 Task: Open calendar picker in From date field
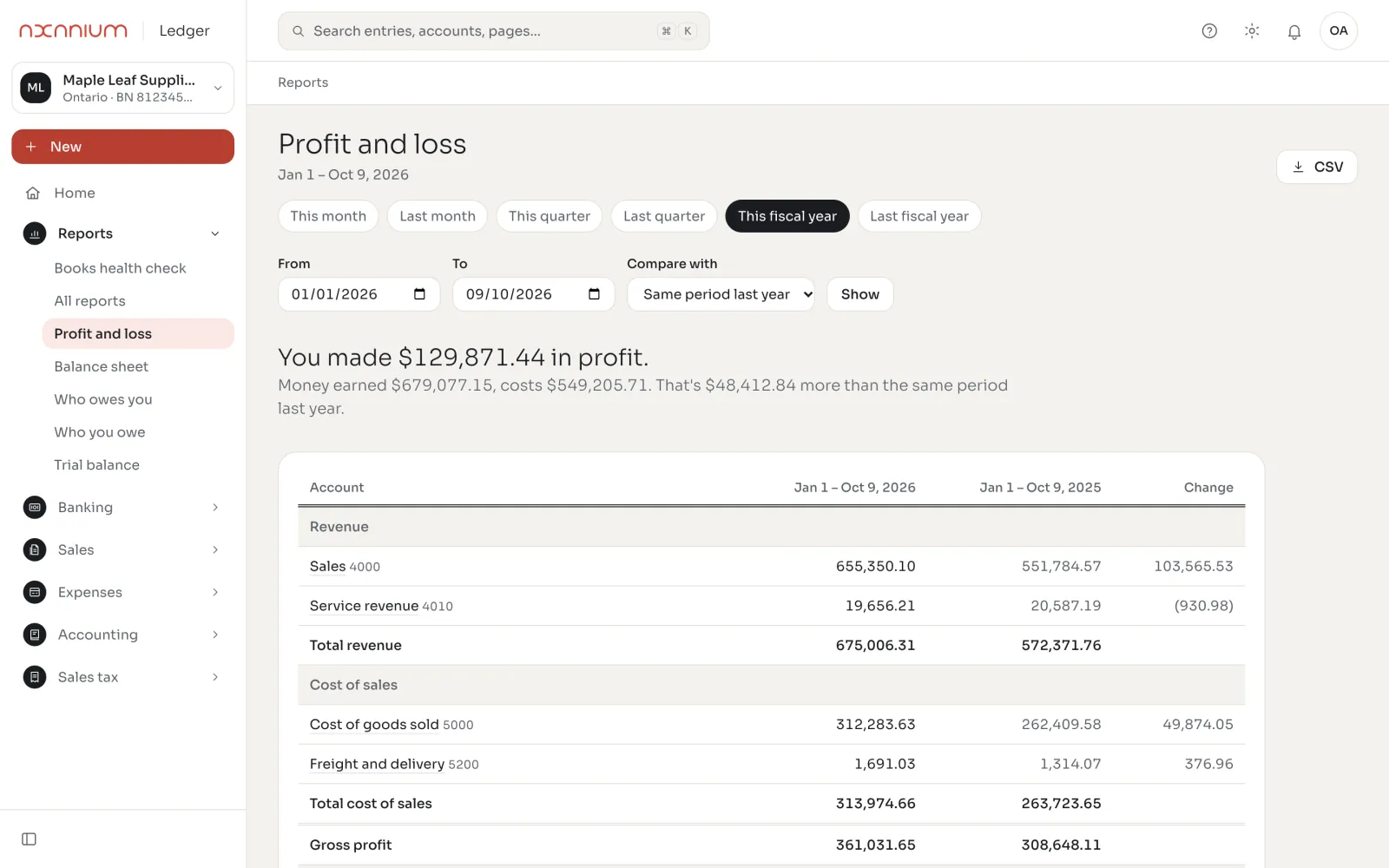(419, 294)
